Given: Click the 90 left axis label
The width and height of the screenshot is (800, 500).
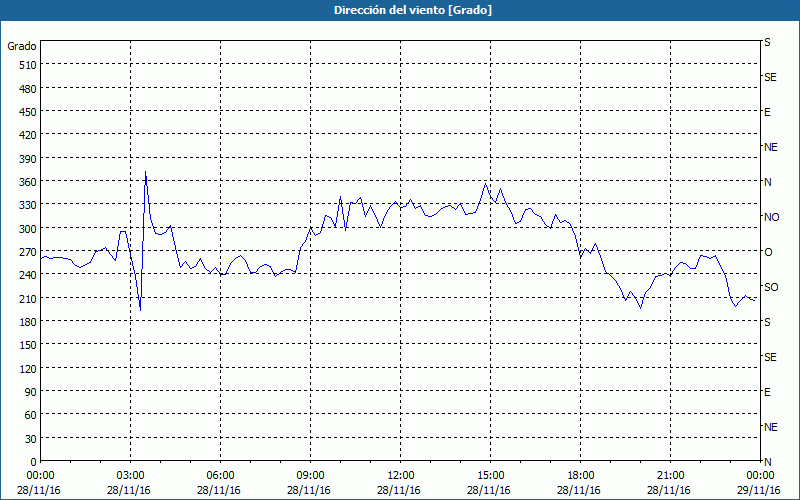Looking at the screenshot, I should tap(31, 392).
